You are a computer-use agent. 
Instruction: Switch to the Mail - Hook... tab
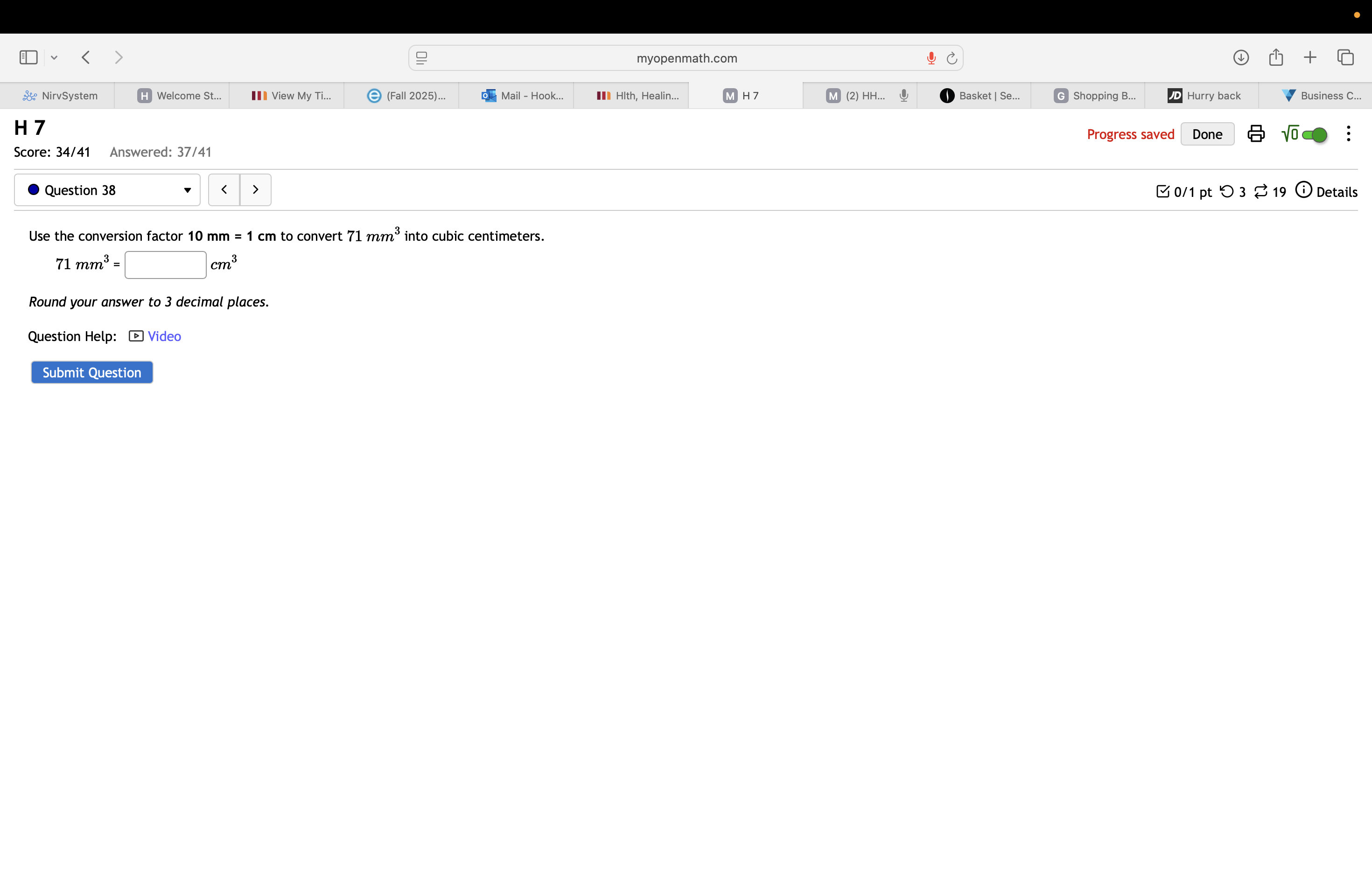tap(522, 96)
